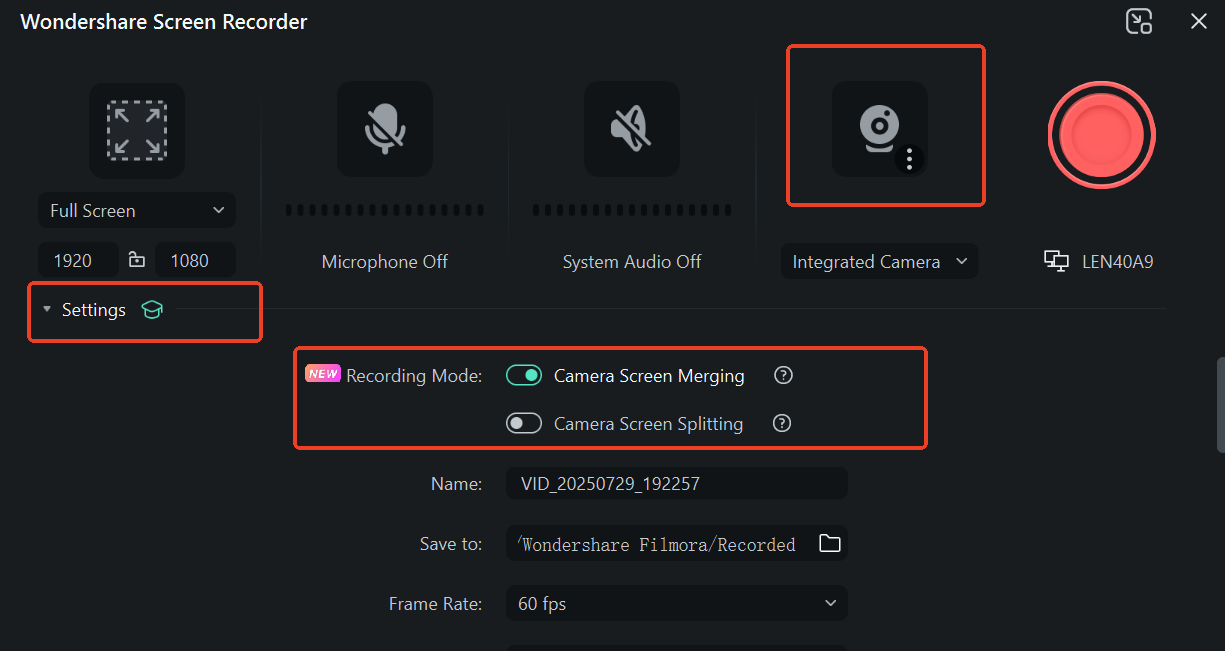This screenshot has height=651, width=1225.
Task: Open the Settings tutorial graduation cap icon
Action: (152, 310)
